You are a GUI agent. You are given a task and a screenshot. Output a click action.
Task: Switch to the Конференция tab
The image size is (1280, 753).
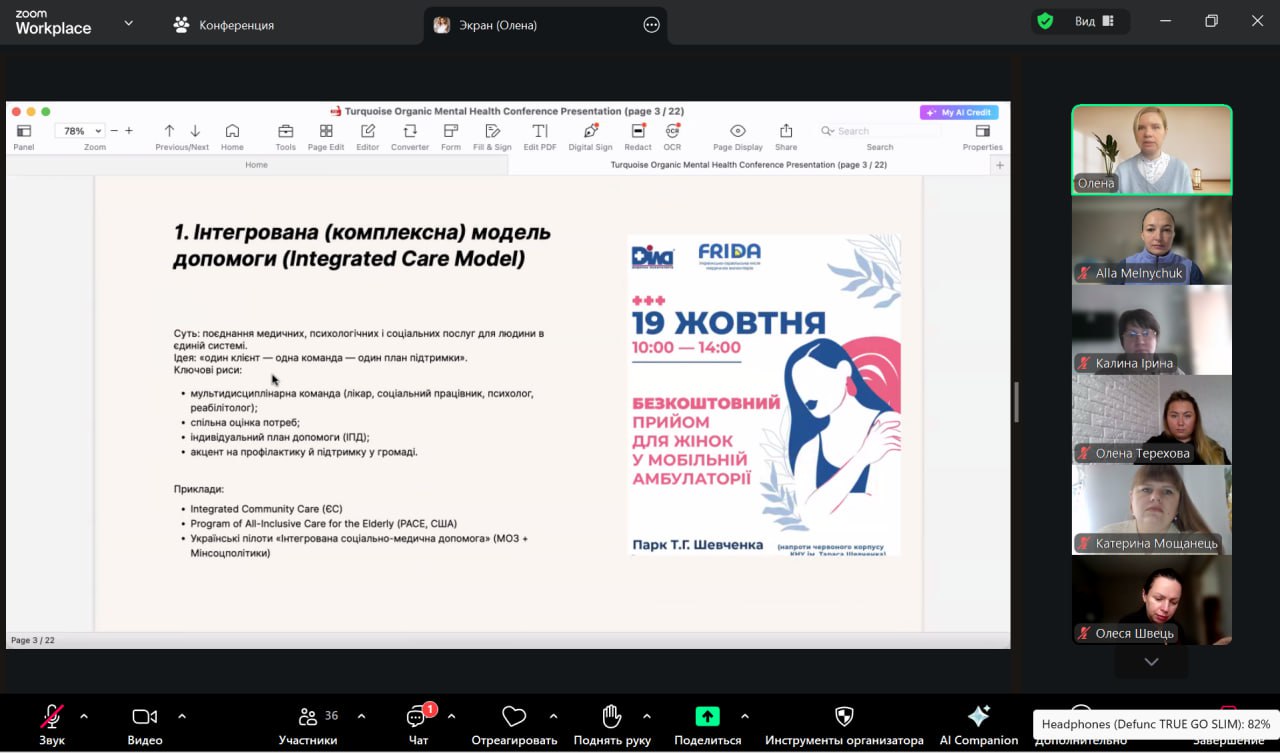pyautogui.click(x=224, y=25)
